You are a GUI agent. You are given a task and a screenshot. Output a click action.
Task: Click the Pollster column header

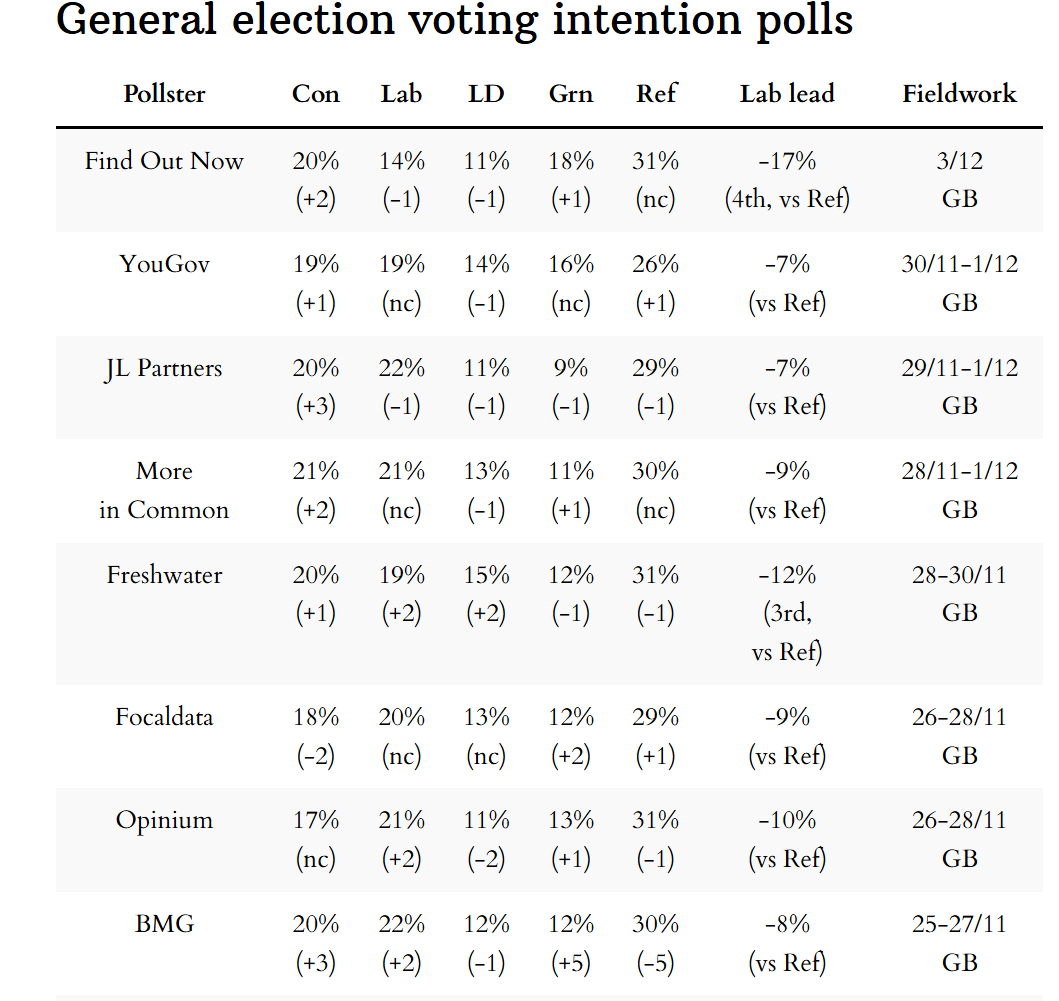click(164, 94)
